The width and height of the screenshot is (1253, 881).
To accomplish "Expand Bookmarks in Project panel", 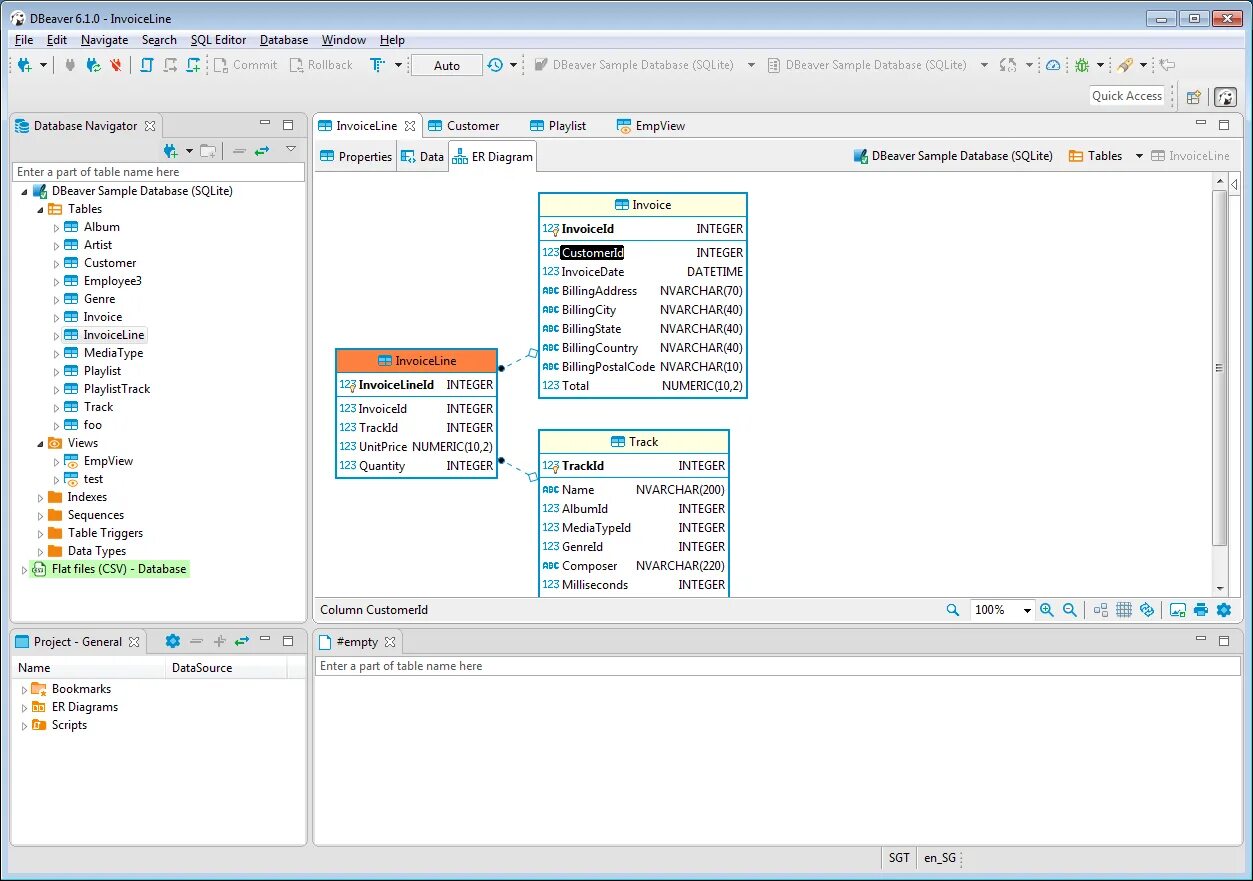I will pyautogui.click(x=25, y=689).
